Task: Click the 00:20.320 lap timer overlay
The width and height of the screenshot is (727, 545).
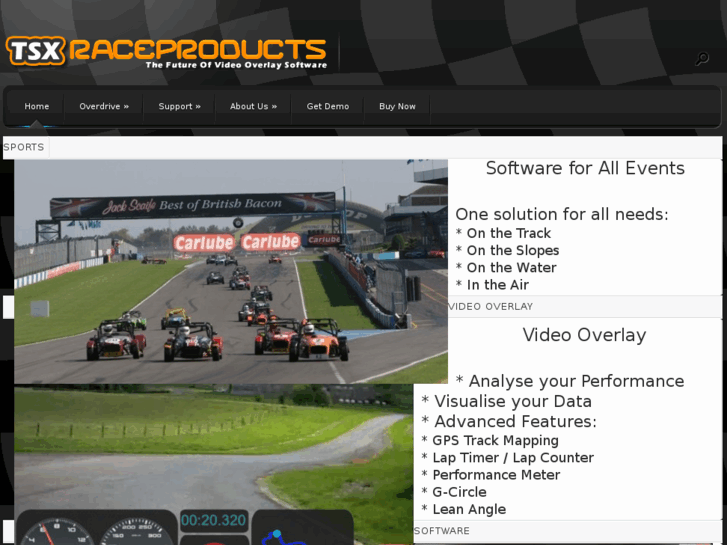Action: (x=214, y=520)
